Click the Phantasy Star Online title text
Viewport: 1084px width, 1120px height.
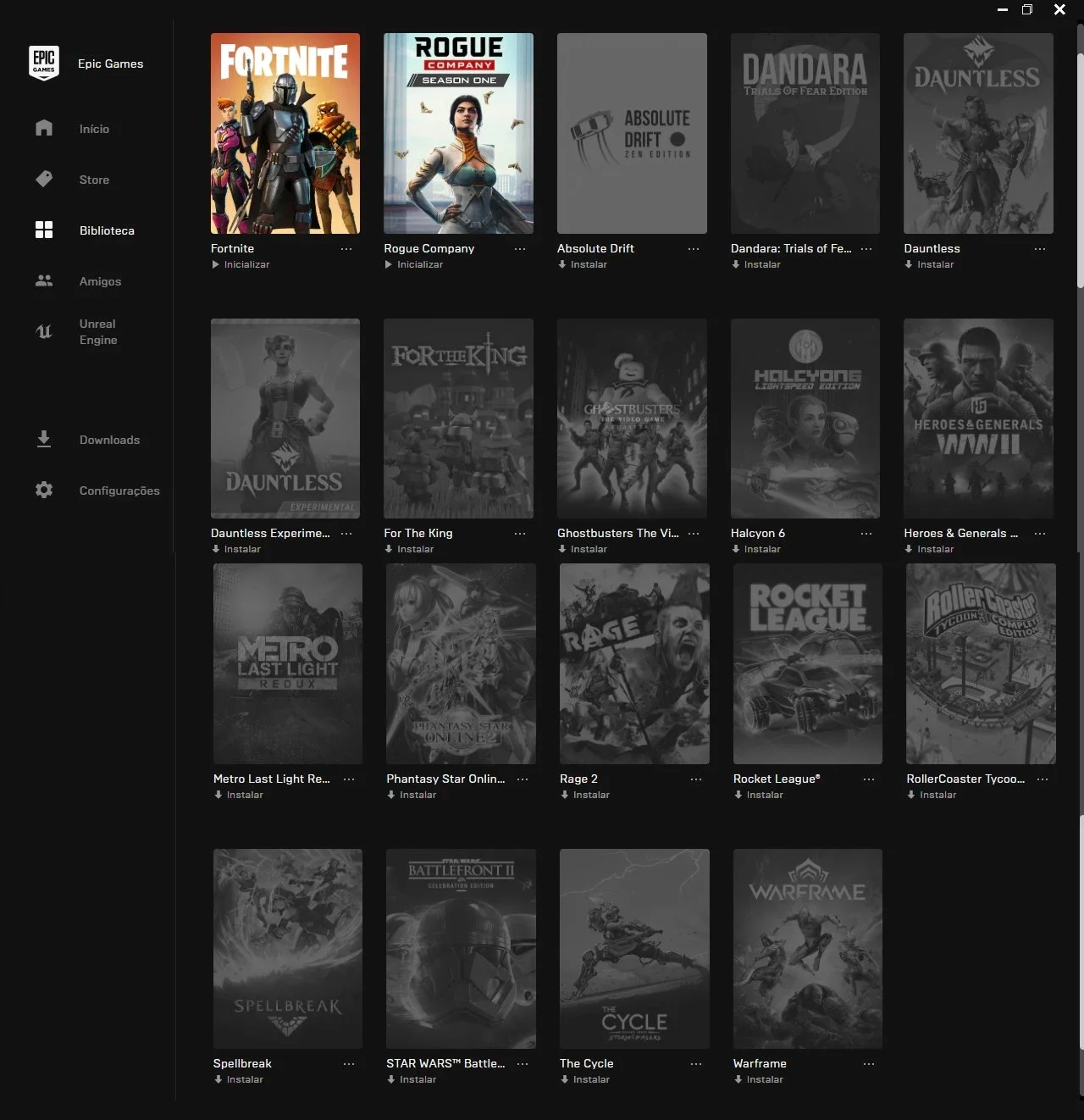pyautogui.click(x=445, y=779)
